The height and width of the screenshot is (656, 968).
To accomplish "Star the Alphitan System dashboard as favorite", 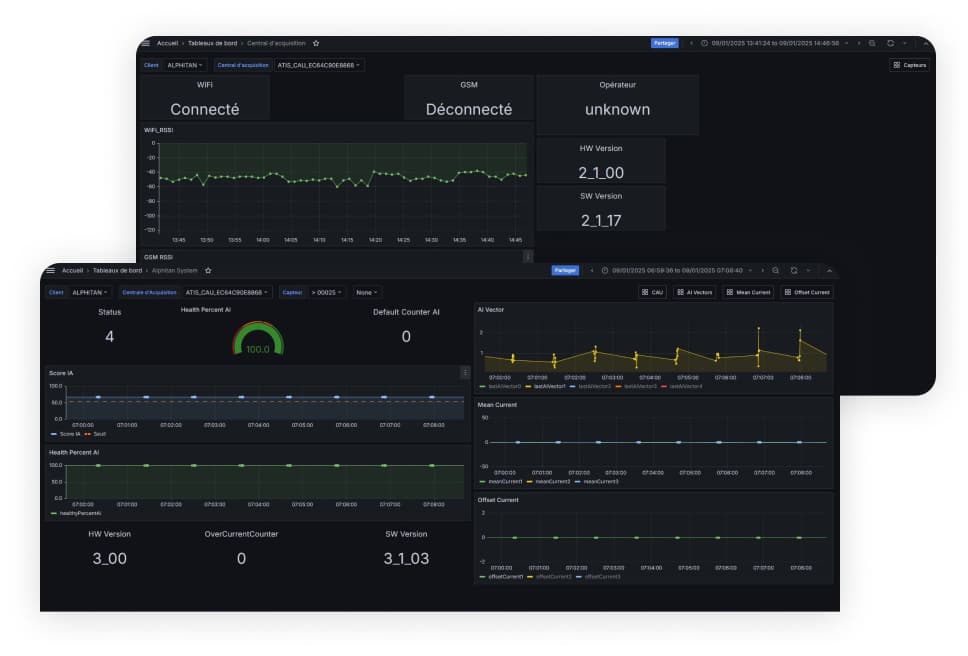I will pyautogui.click(x=208, y=270).
